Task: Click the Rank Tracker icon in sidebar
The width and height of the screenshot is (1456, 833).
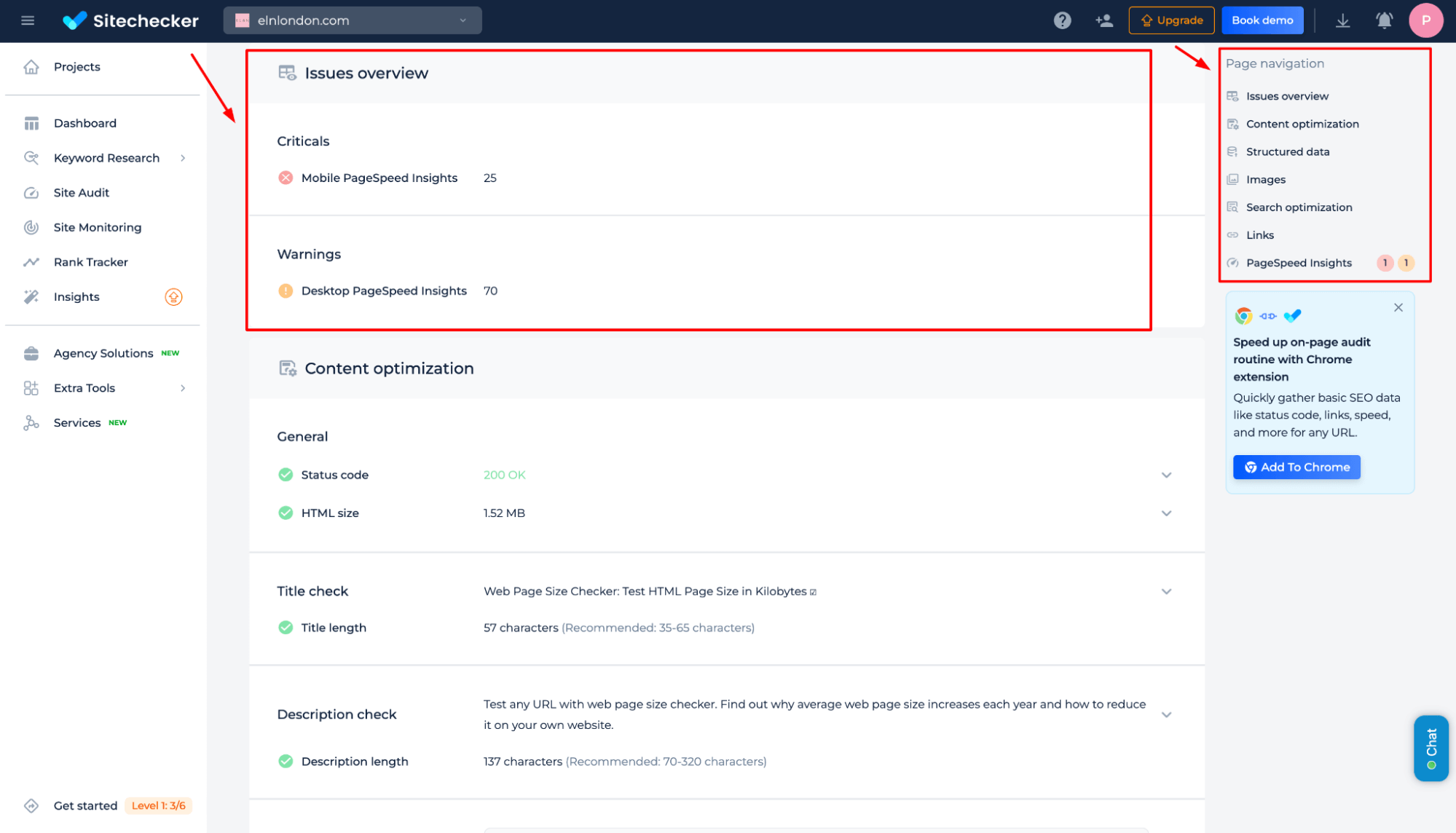Action: point(31,262)
